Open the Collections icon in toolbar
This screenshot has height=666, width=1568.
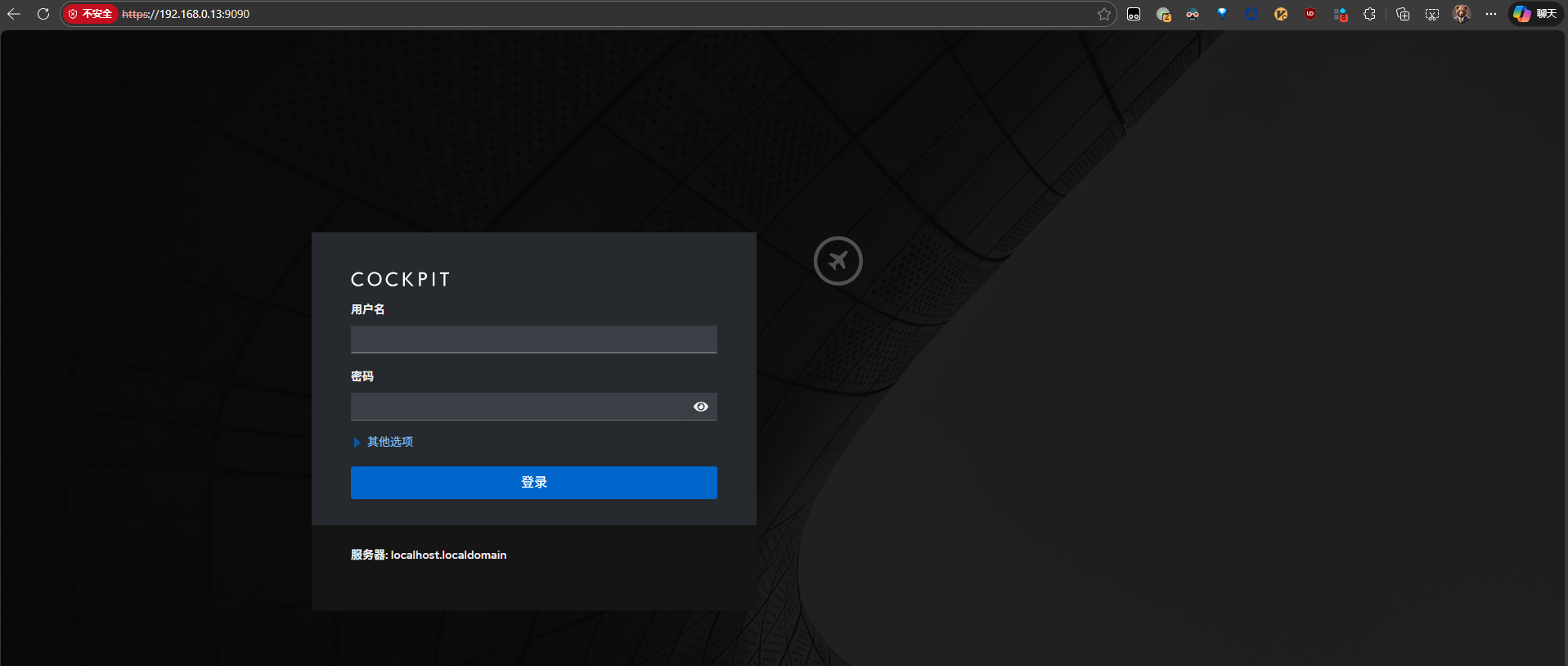(x=1403, y=14)
